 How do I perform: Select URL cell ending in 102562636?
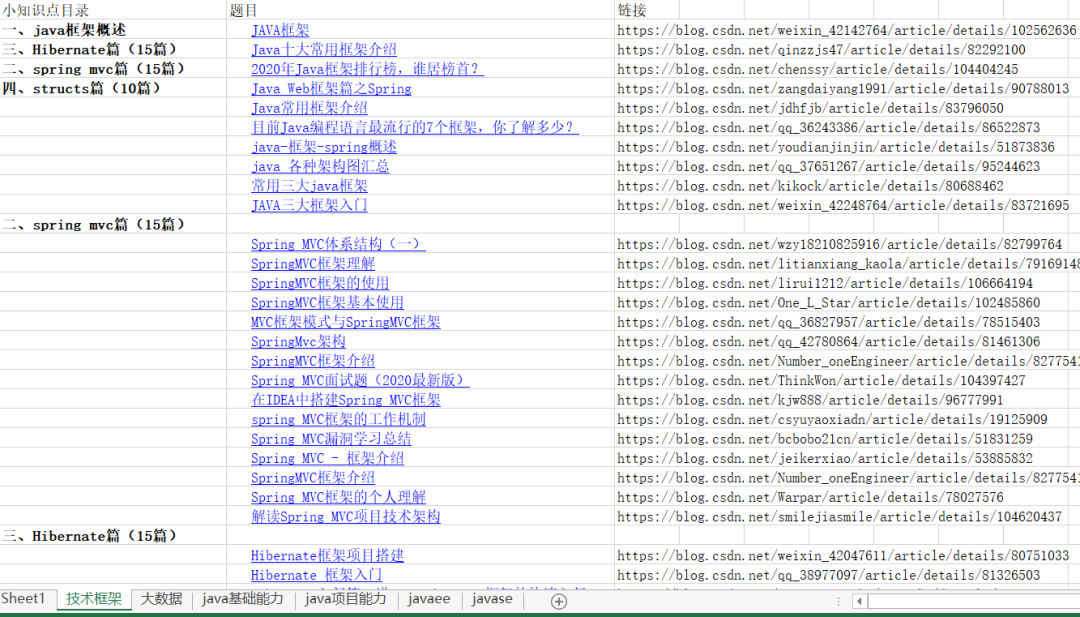click(847, 30)
